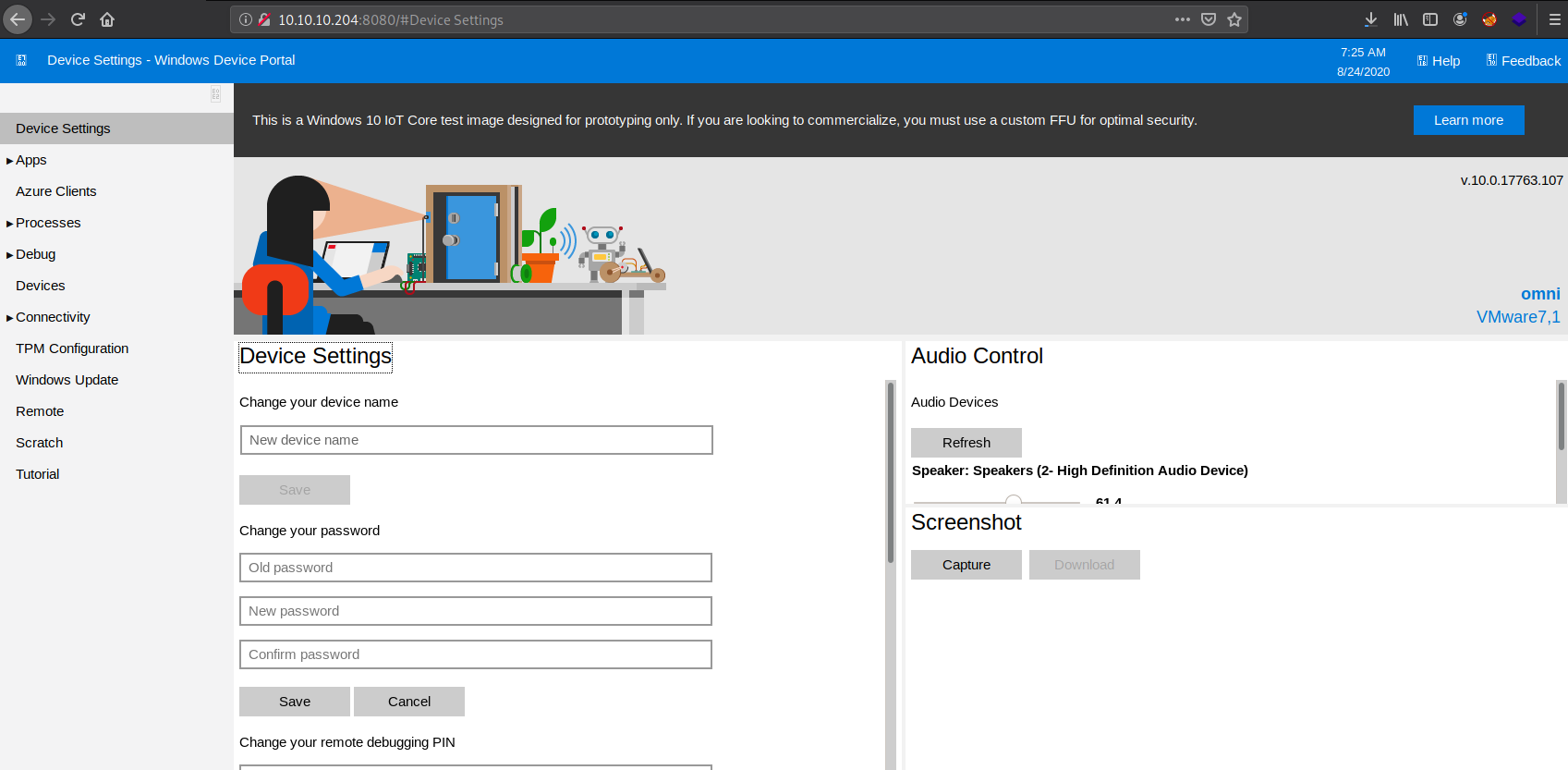
Task: Focus the Old password field
Action: click(x=476, y=568)
